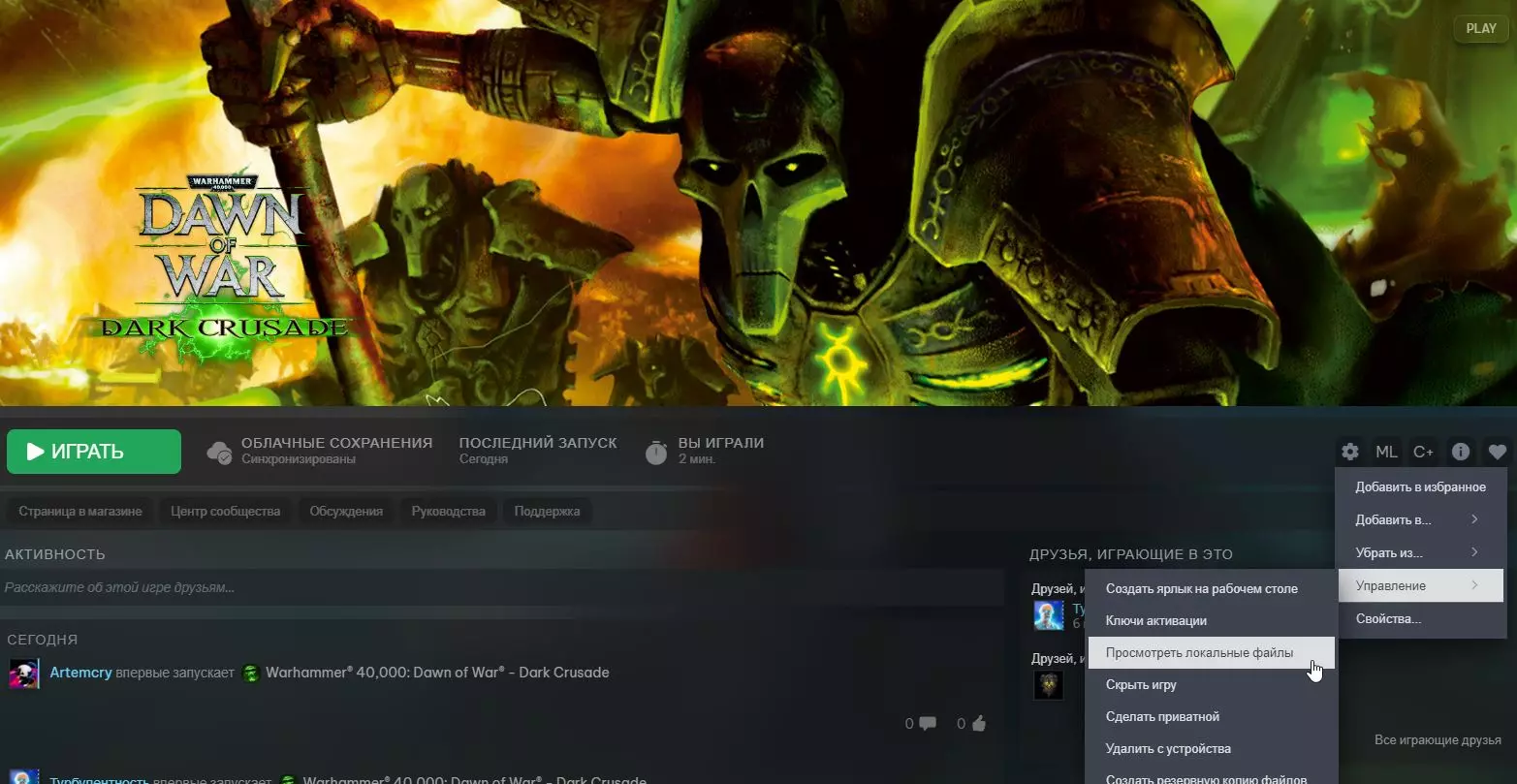The image size is (1517, 784).
Task: Click the АКТИВНОСТЬ heading
Action: 55,554
